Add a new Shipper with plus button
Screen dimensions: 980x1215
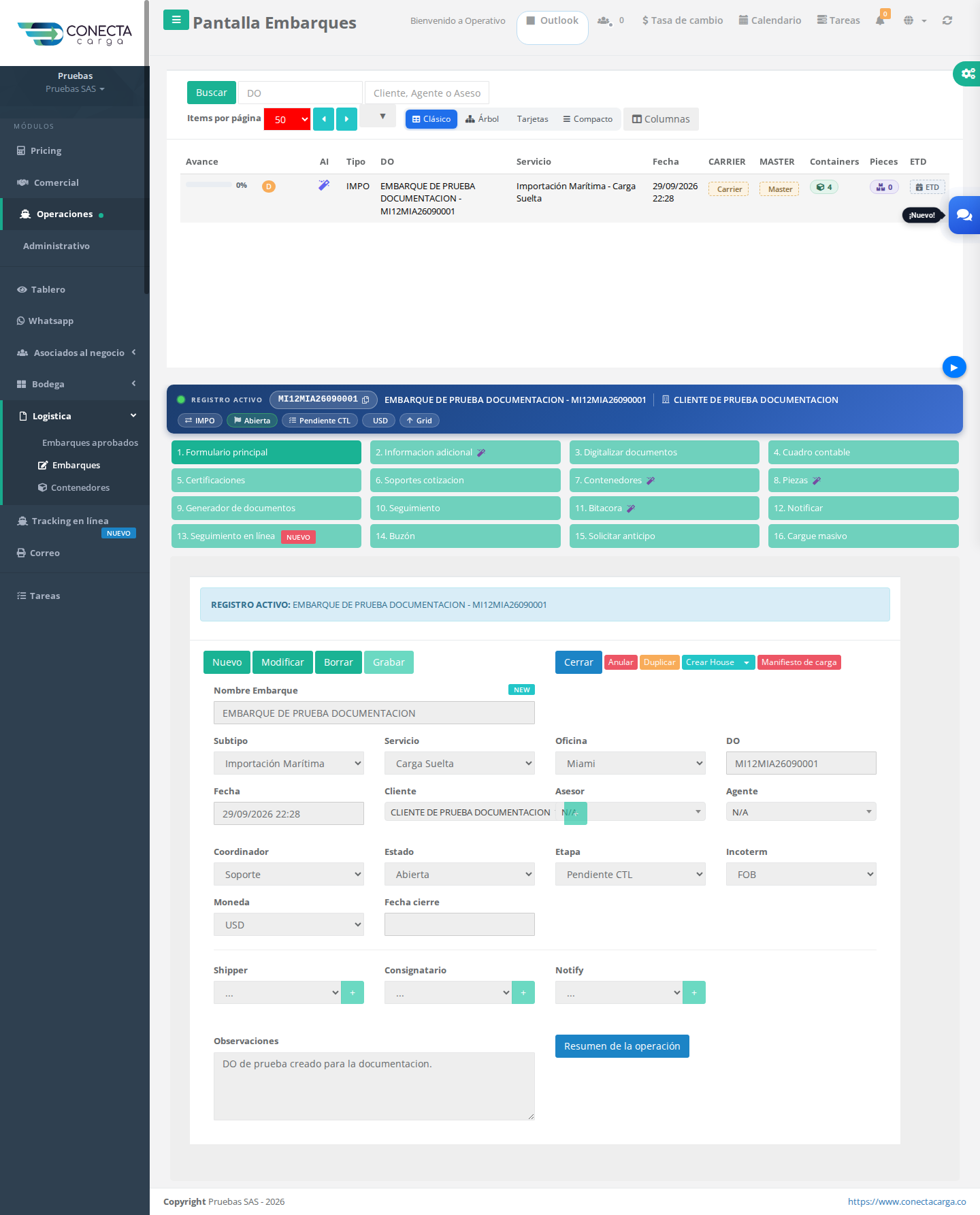pyautogui.click(x=353, y=992)
